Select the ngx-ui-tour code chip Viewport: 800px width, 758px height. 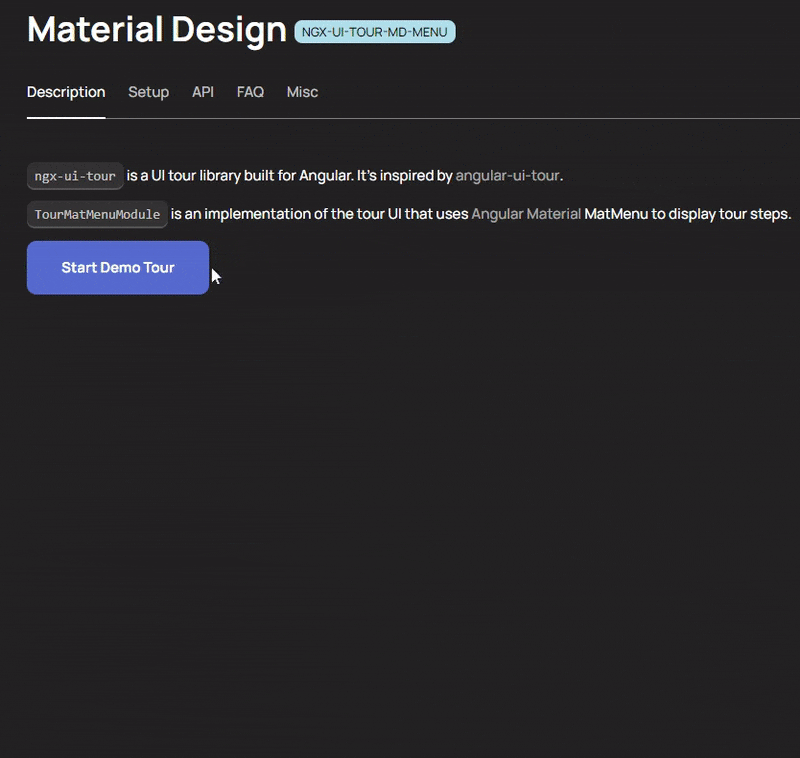click(x=75, y=176)
